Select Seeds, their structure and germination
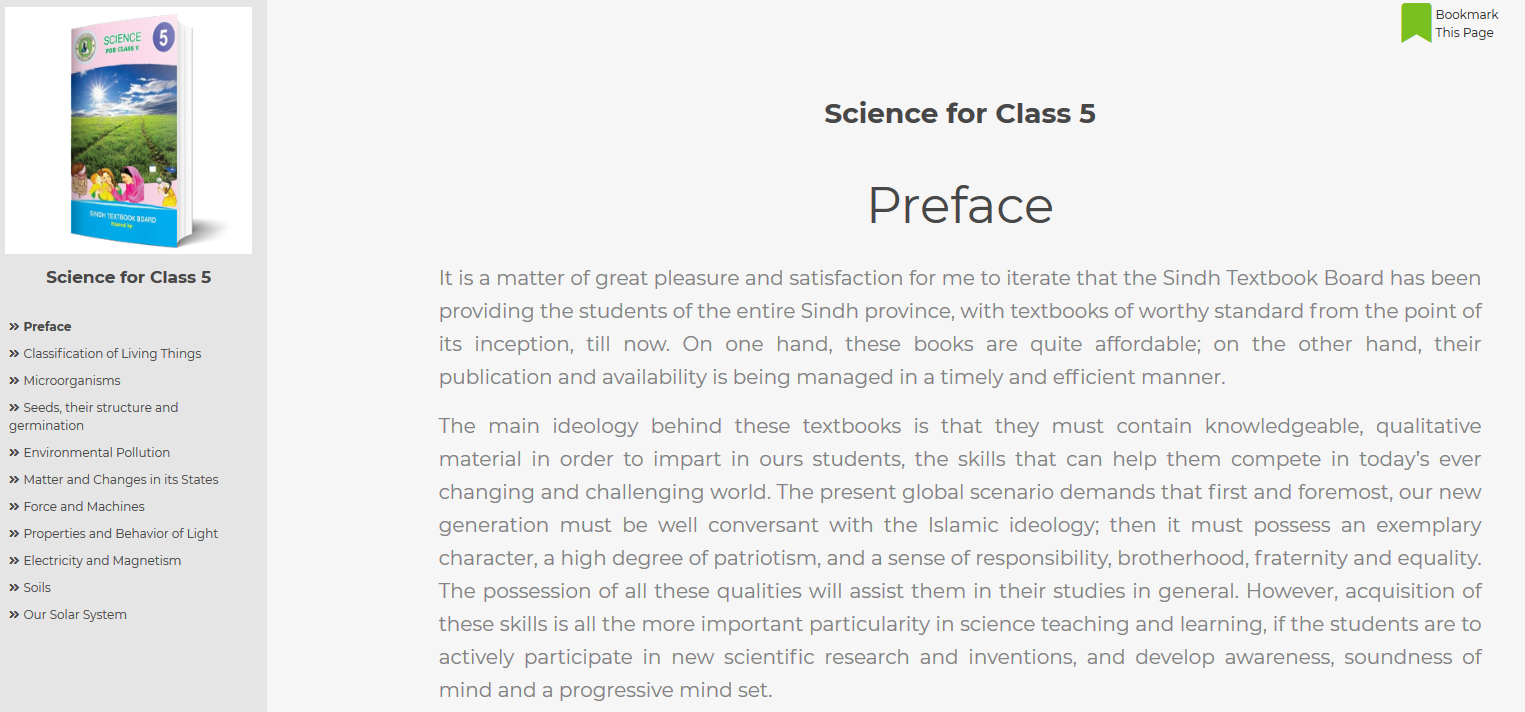1525x712 pixels. click(x=93, y=416)
